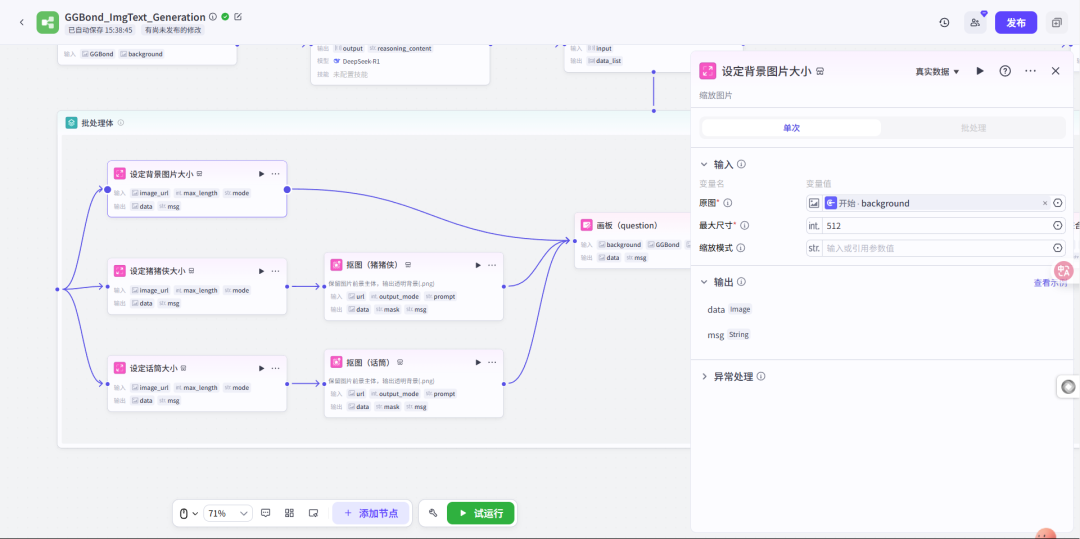Open variable picker for 缩放模式 field
The height and width of the screenshot is (539, 1080).
(x=1058, y=248)
